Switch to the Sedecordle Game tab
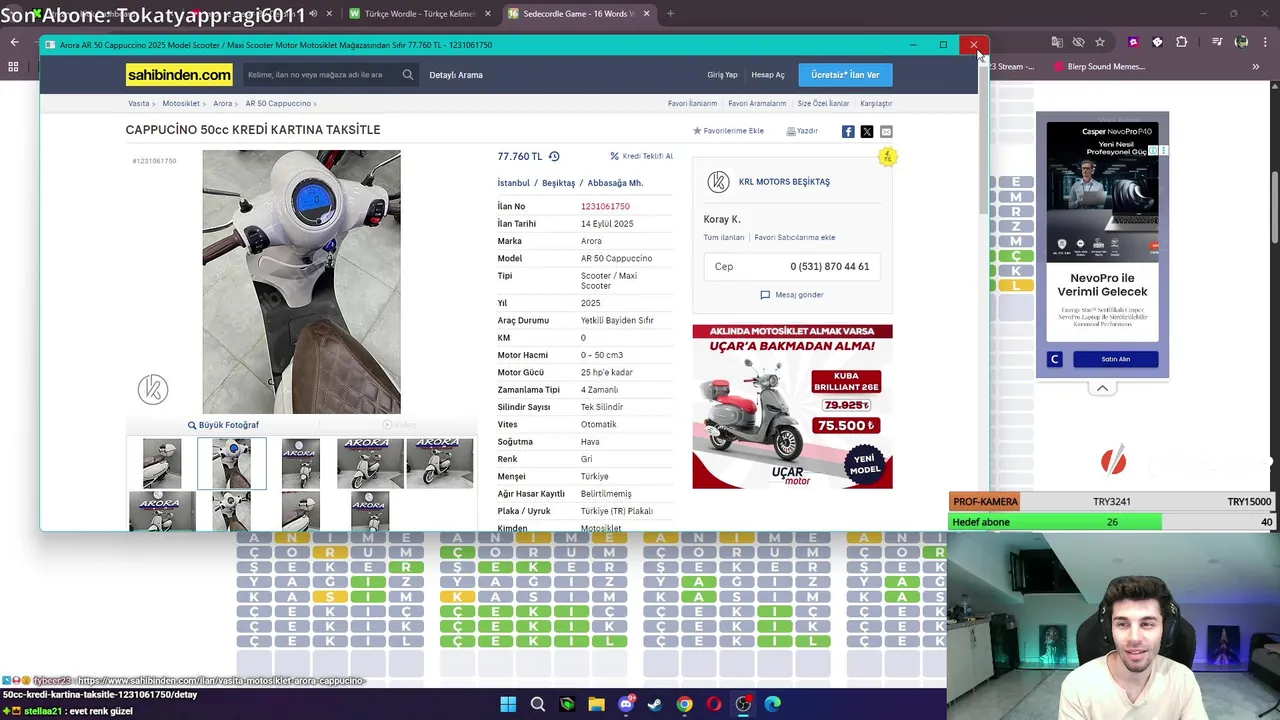Image resolution: width=1280 pixels, height=720 pixels. 578,14
